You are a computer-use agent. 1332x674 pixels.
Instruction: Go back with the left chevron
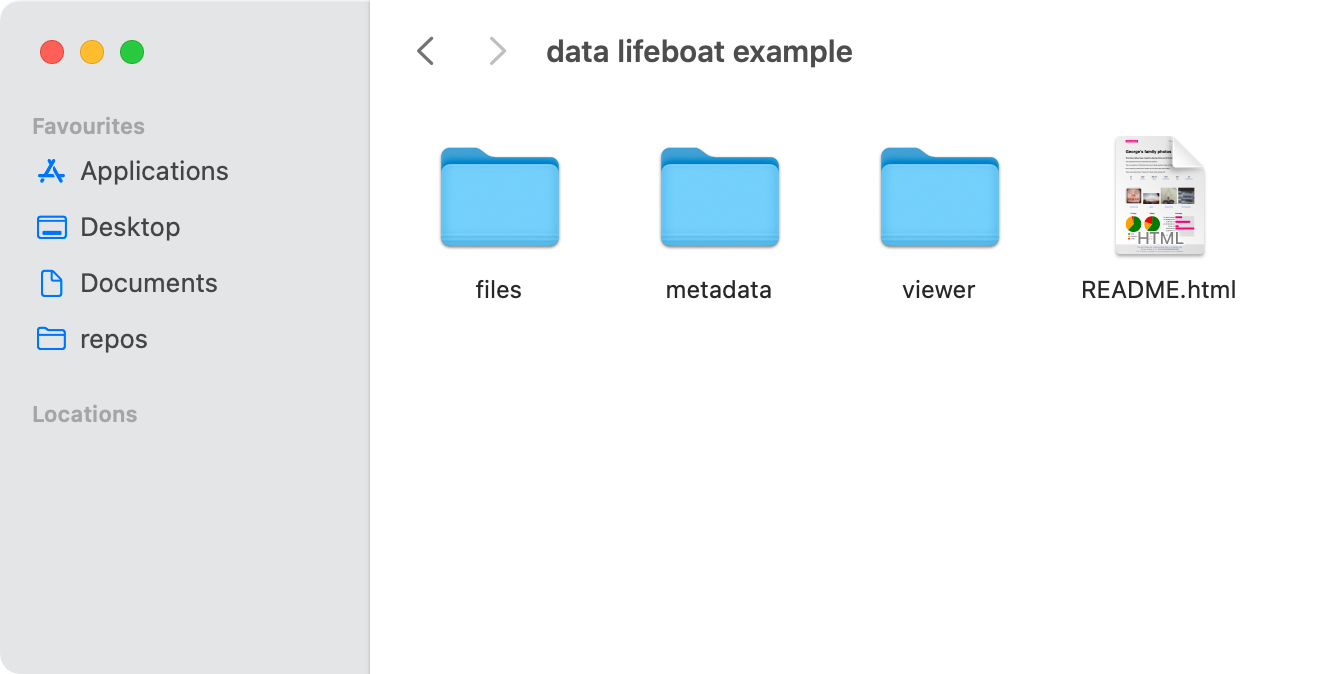426,52
